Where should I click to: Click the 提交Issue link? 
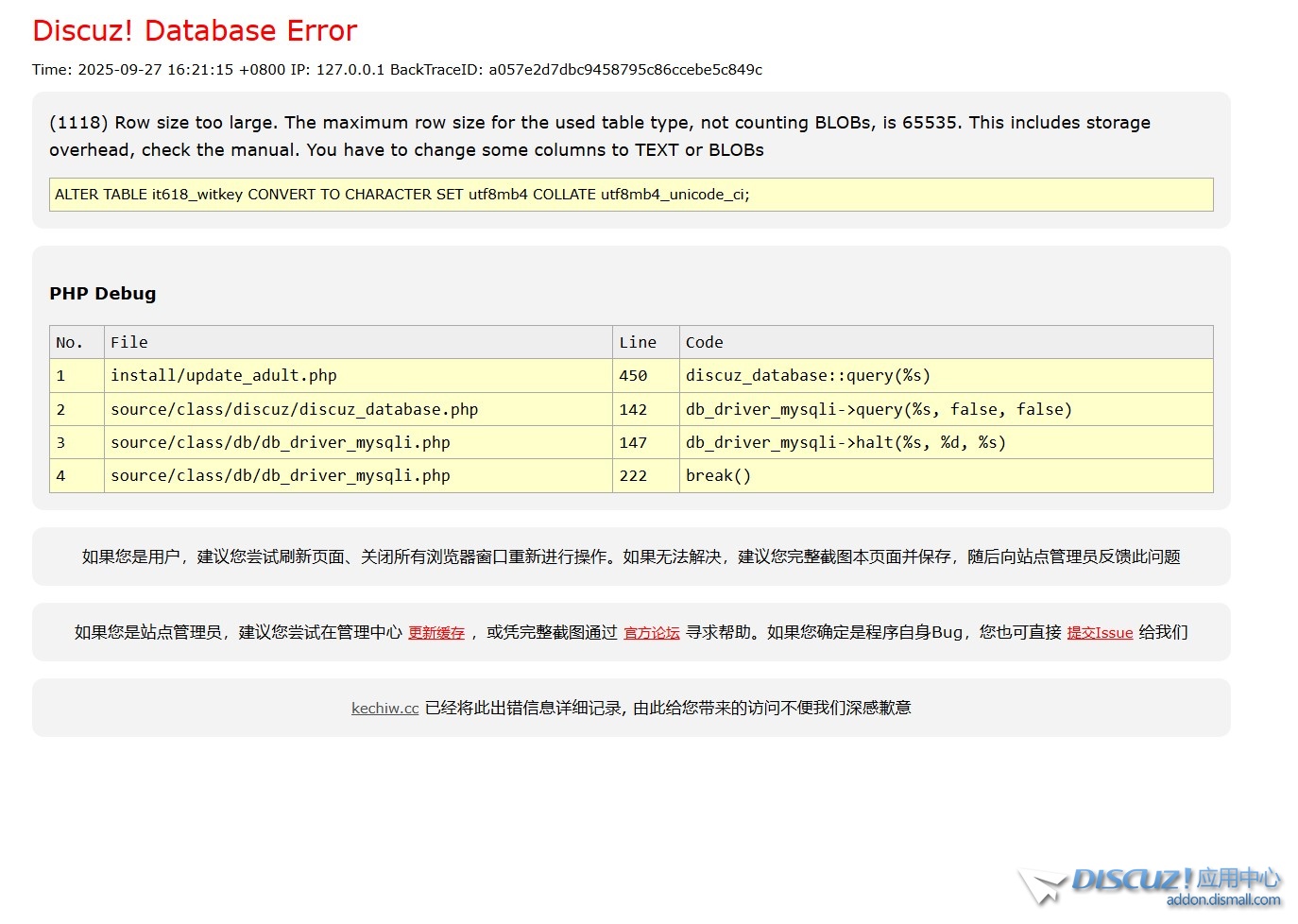point(1099,633)
